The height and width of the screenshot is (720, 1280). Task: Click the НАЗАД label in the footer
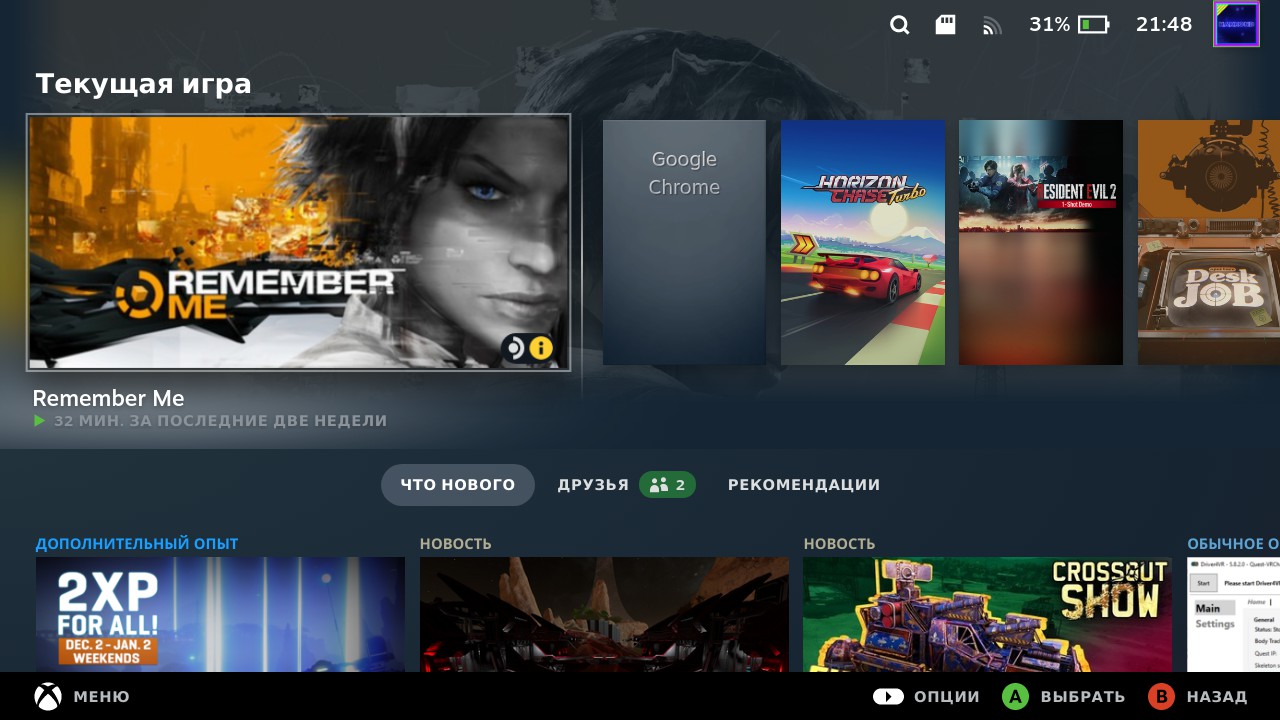click(1217, 697)
